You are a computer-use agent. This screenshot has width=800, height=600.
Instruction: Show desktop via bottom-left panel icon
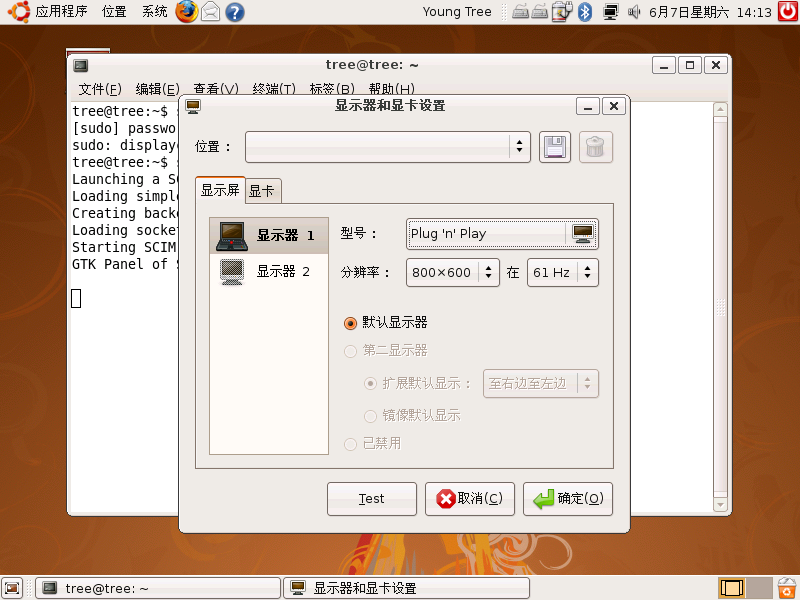[x=12, y=588]
